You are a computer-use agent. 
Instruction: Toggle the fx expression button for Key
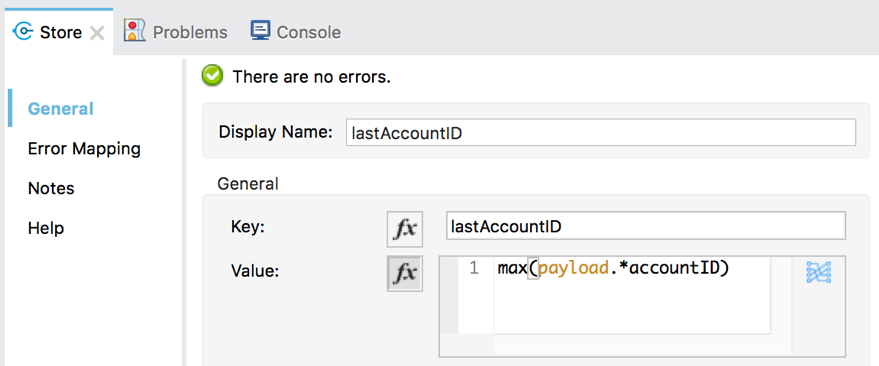point(405,229)
